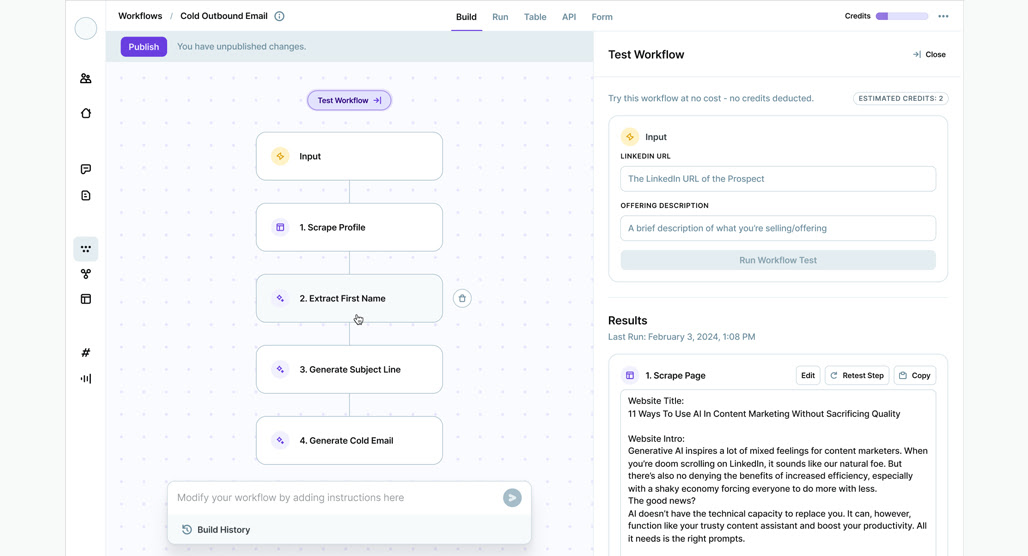Click the Retest Step button
The image size is (1028, 556).
coord(857,376)
